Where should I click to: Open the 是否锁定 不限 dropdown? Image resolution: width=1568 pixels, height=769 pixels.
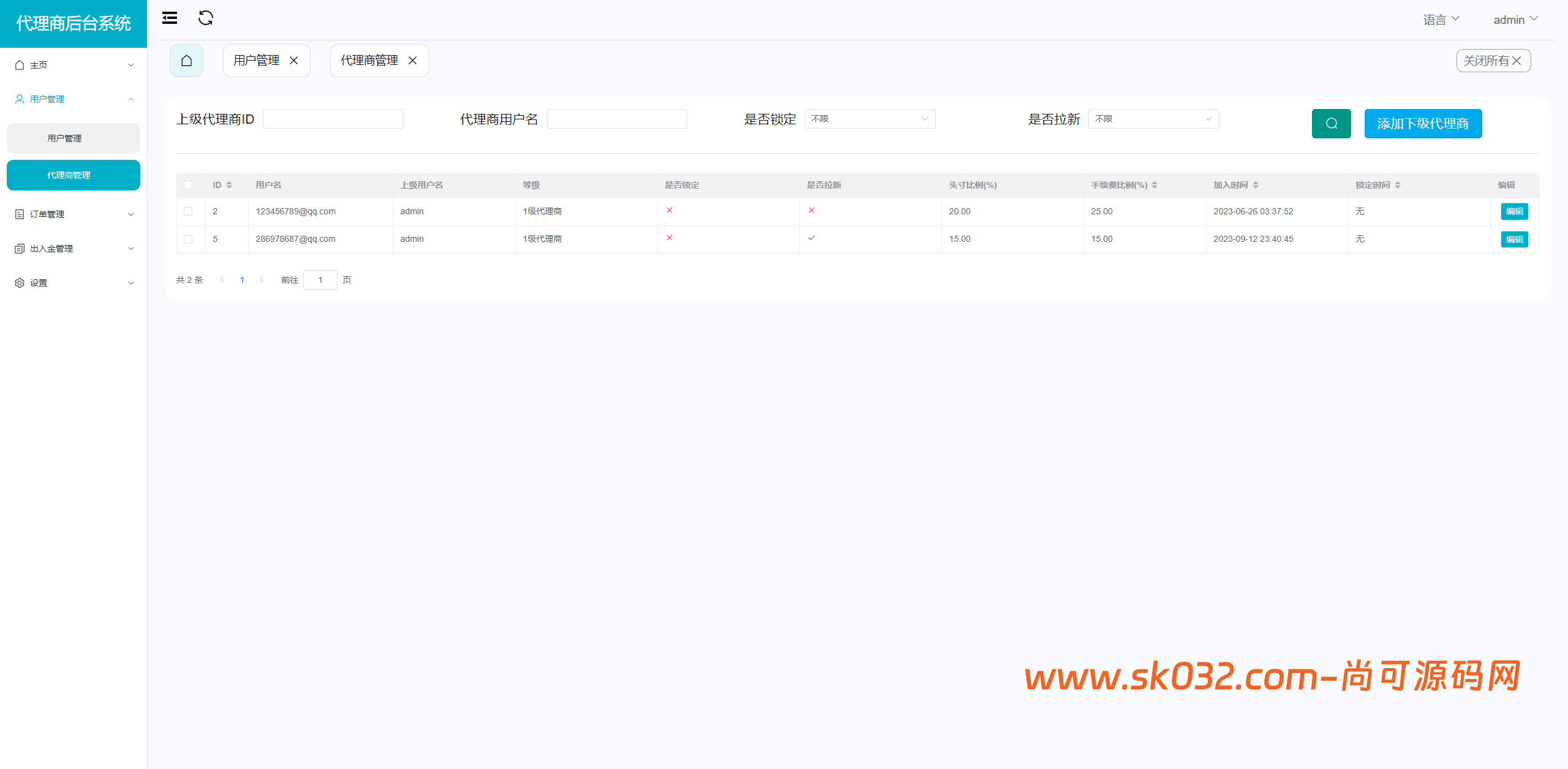point(870,119)
